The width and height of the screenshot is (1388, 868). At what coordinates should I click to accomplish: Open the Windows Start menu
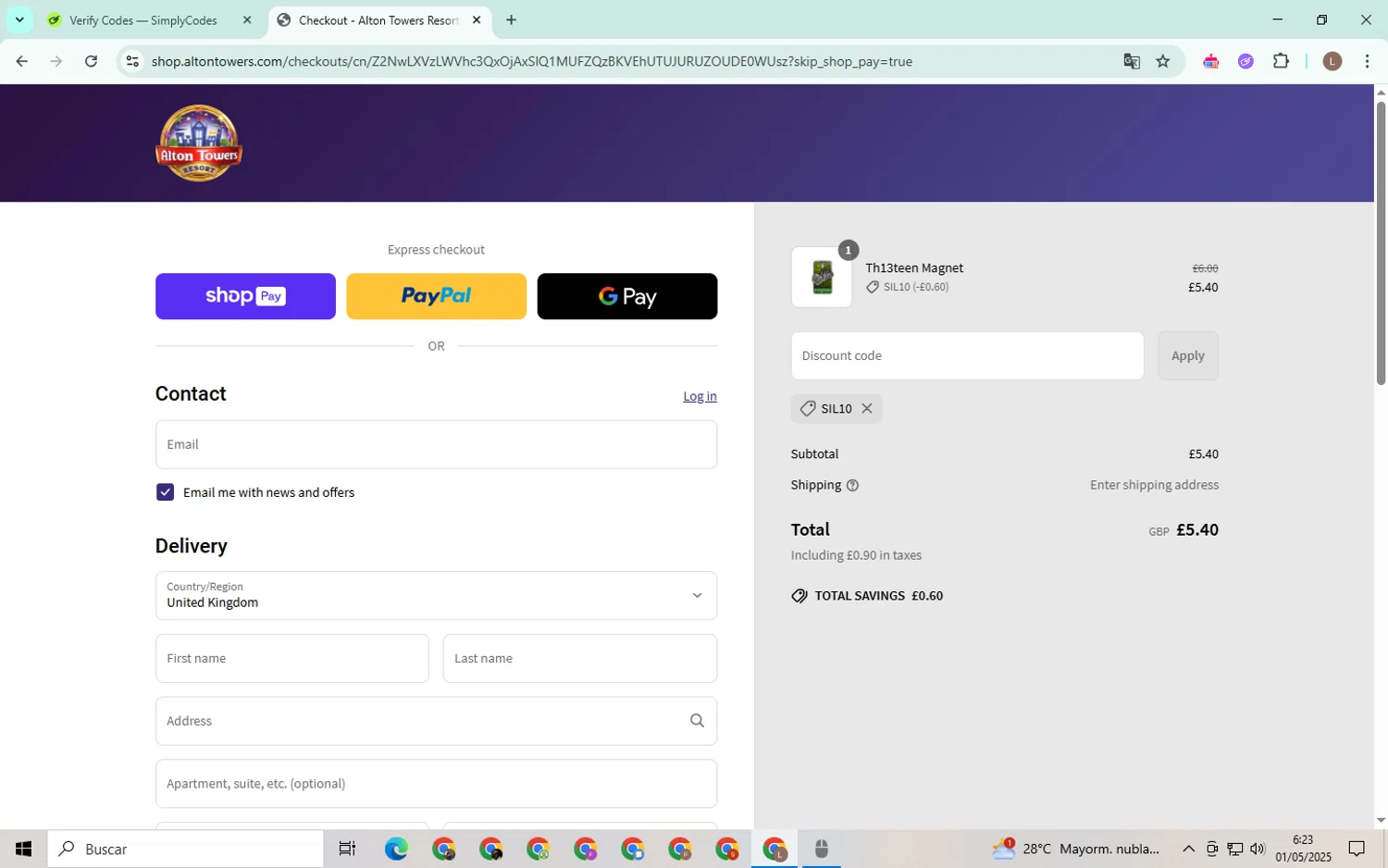pyautogui.click(x=24, y=849)
